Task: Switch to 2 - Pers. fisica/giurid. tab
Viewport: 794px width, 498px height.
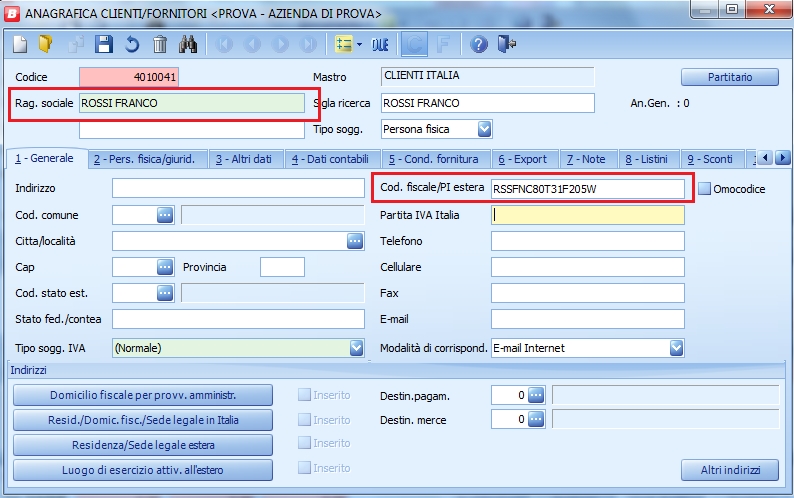Action: 145,159
